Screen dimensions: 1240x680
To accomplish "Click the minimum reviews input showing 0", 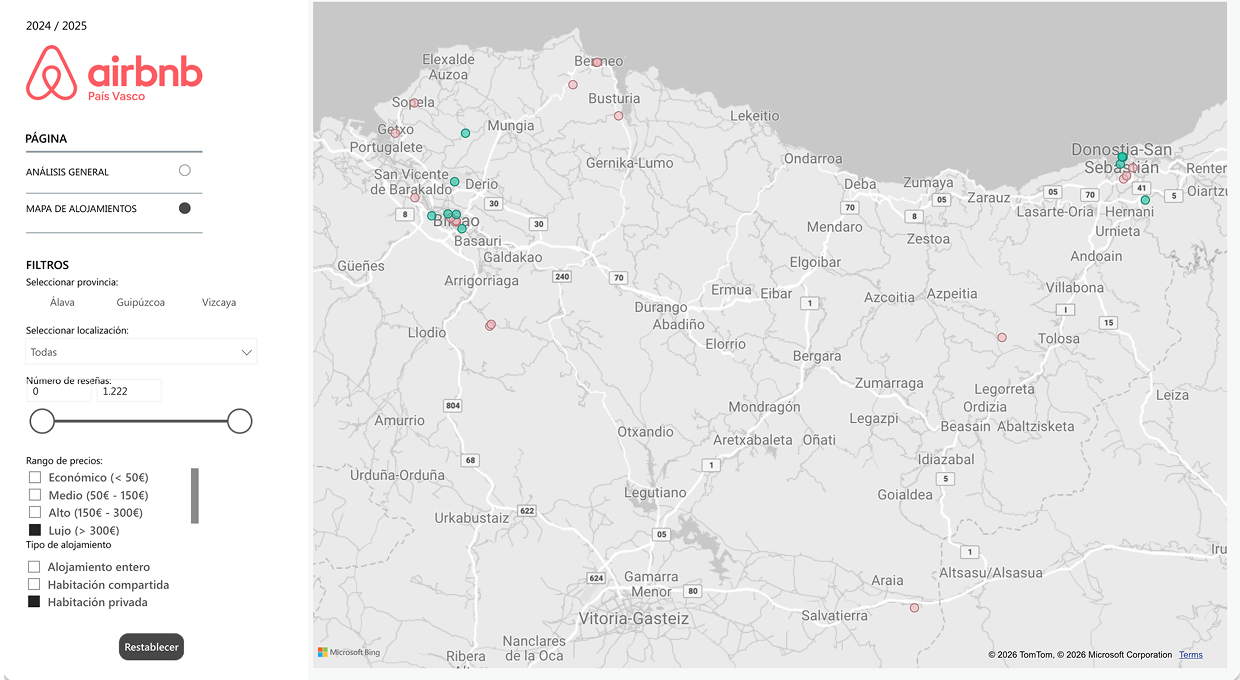I will point(58,390).
